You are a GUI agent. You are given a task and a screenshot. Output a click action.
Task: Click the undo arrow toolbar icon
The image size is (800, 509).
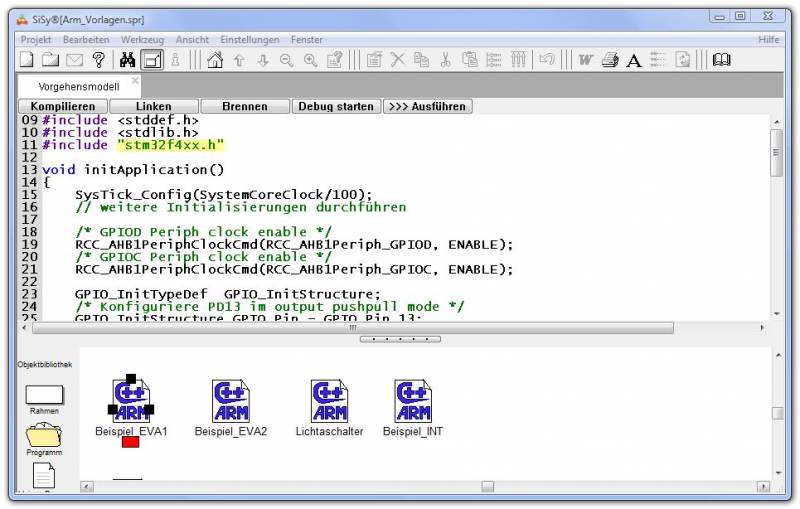[547, 60]
